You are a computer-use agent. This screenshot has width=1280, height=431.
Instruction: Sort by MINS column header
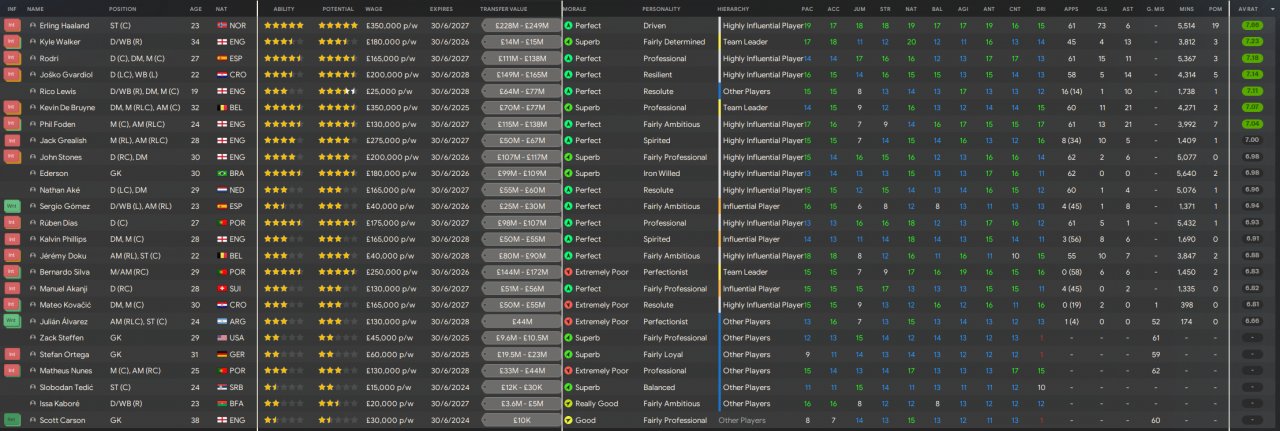point(1186,8)
